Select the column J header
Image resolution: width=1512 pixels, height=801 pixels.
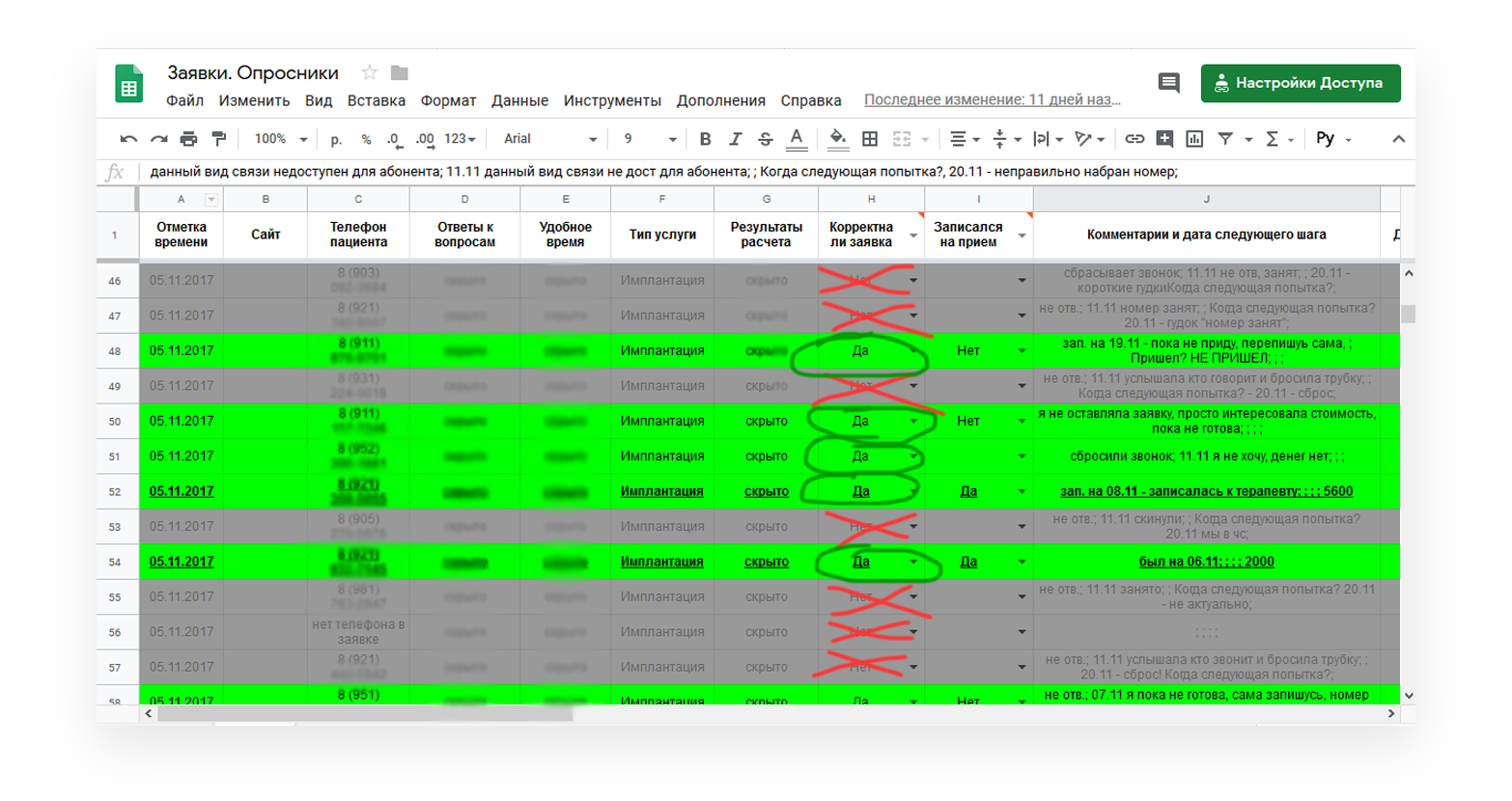1207,199
